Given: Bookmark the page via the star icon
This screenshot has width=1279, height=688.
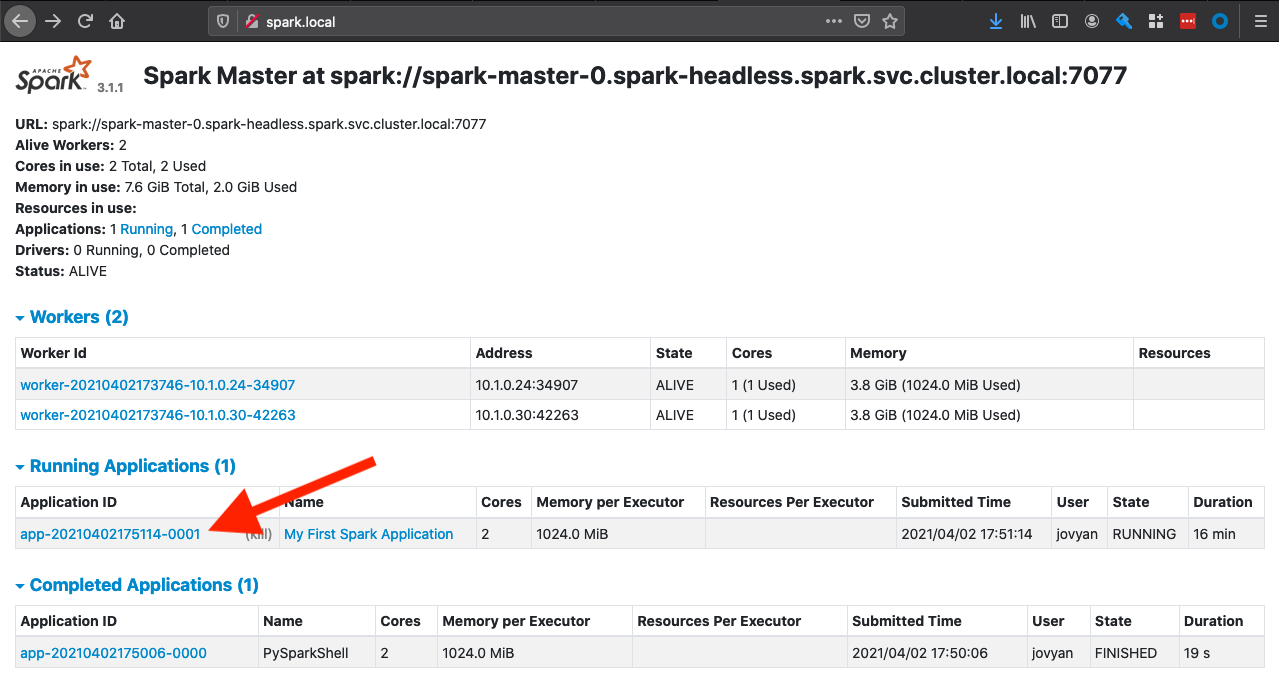Looking at the screenshot, I should [x=890, y=20].
